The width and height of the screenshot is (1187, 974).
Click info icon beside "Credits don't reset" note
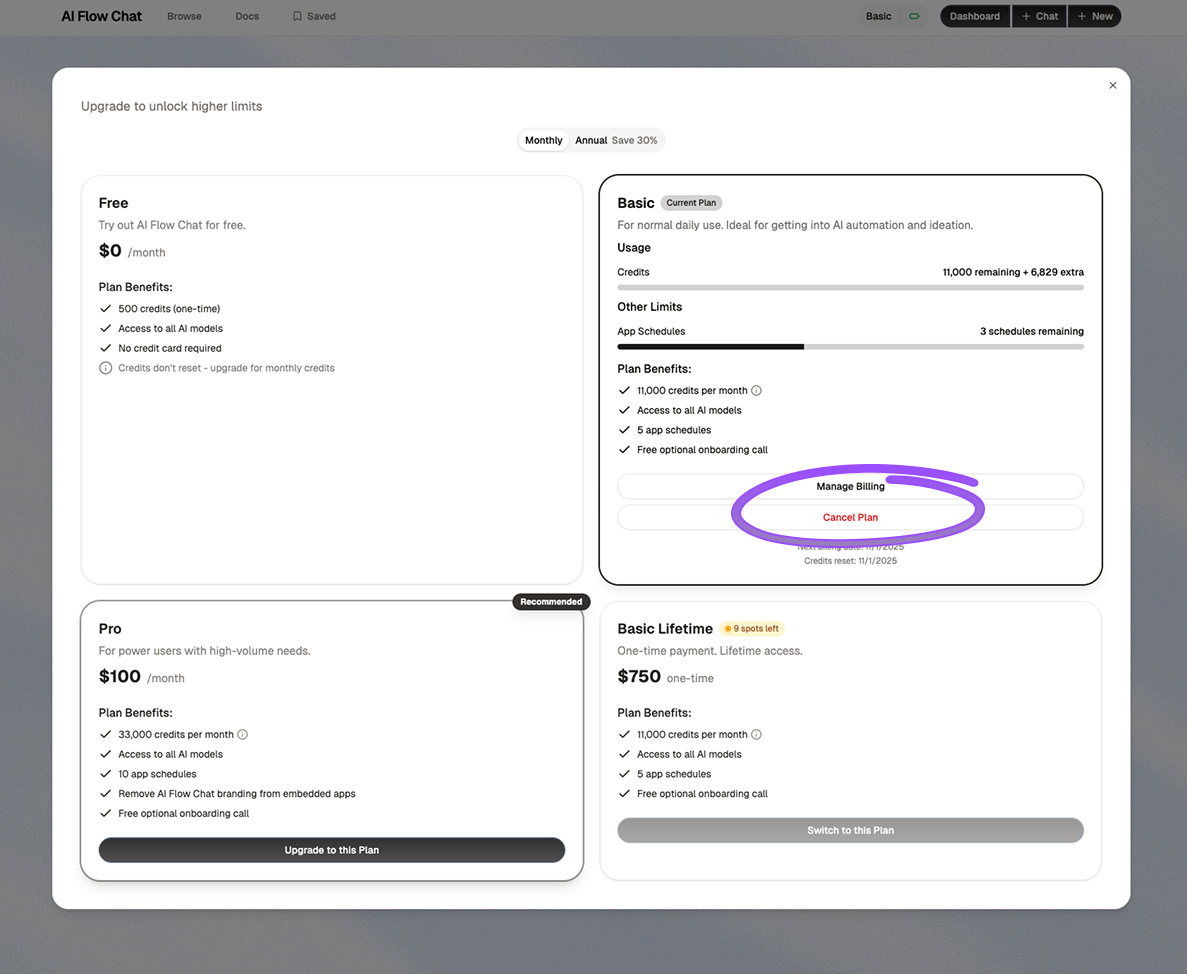pos(106,368)
